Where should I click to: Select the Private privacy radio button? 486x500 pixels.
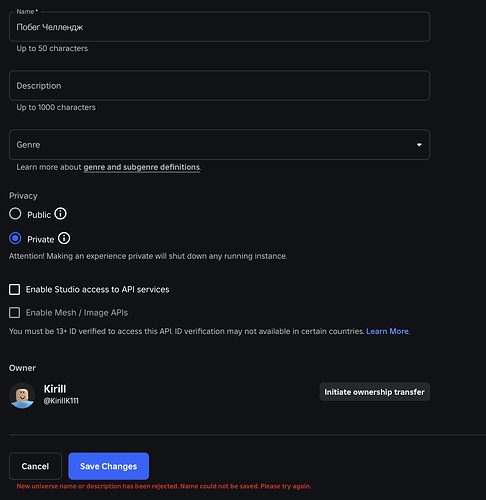click(x=15, y=238)
